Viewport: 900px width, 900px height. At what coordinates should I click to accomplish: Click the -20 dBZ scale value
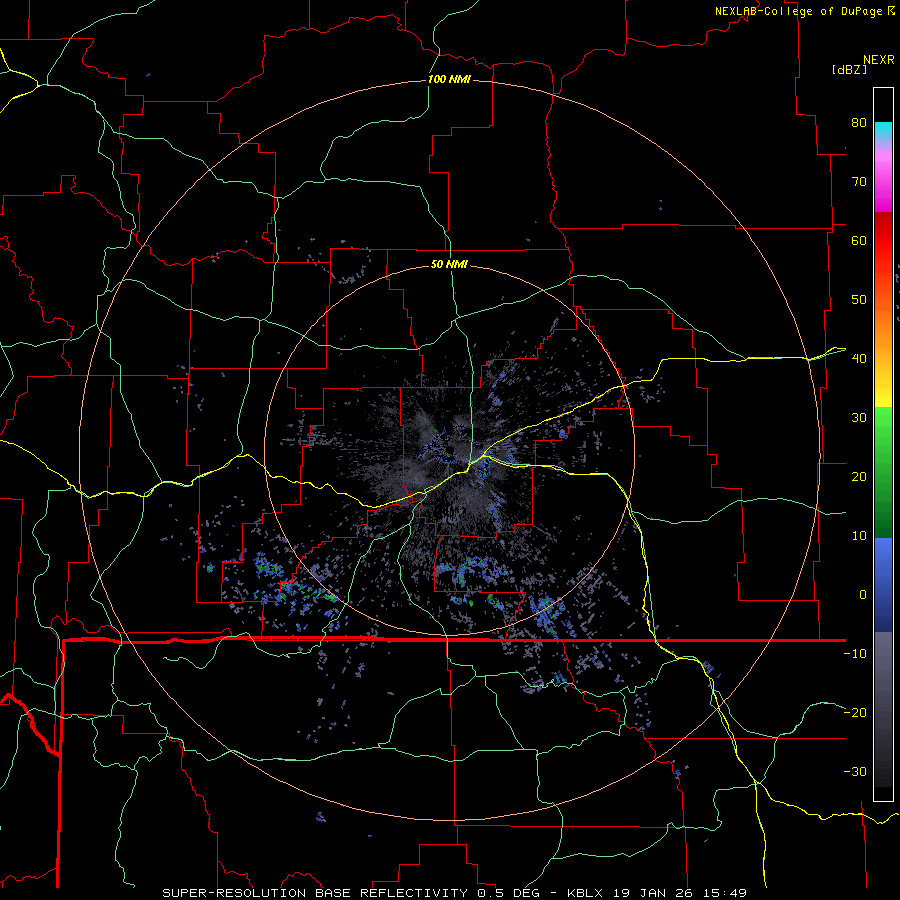point(855,713)
